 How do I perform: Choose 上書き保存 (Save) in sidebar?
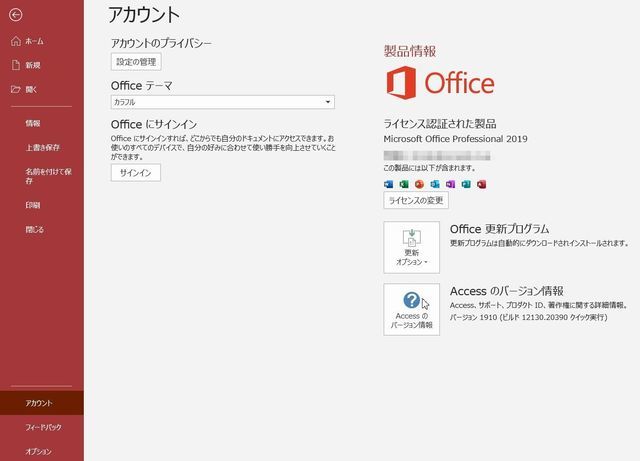(42, 147)
